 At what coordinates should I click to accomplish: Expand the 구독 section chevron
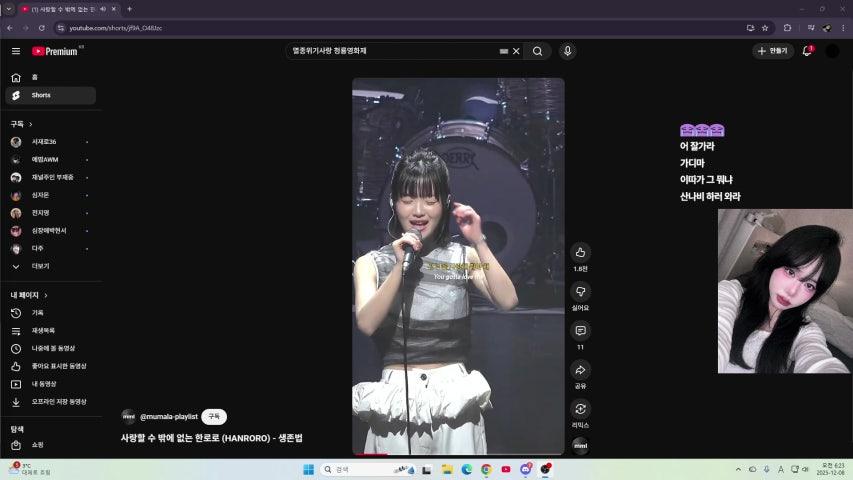(31, 124)
